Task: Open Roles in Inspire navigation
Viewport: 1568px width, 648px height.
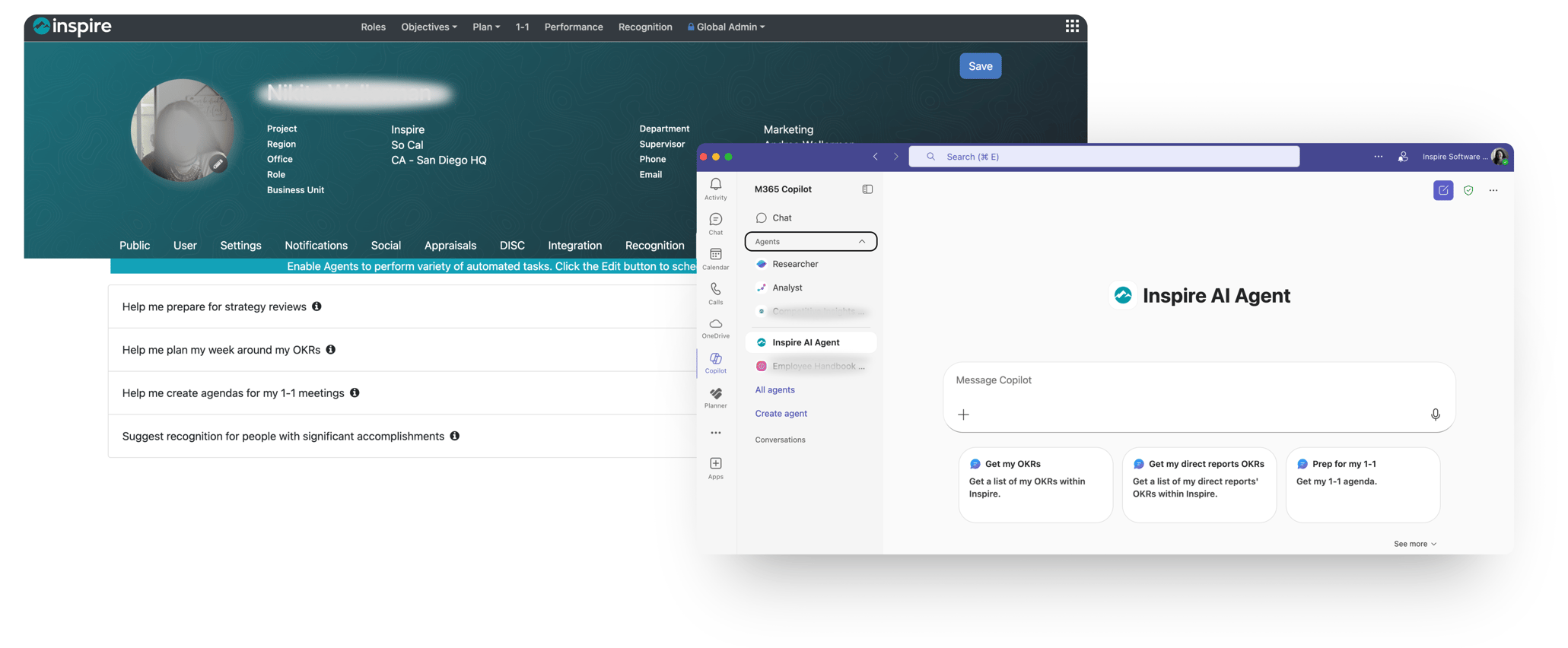Action: (373, 27)
